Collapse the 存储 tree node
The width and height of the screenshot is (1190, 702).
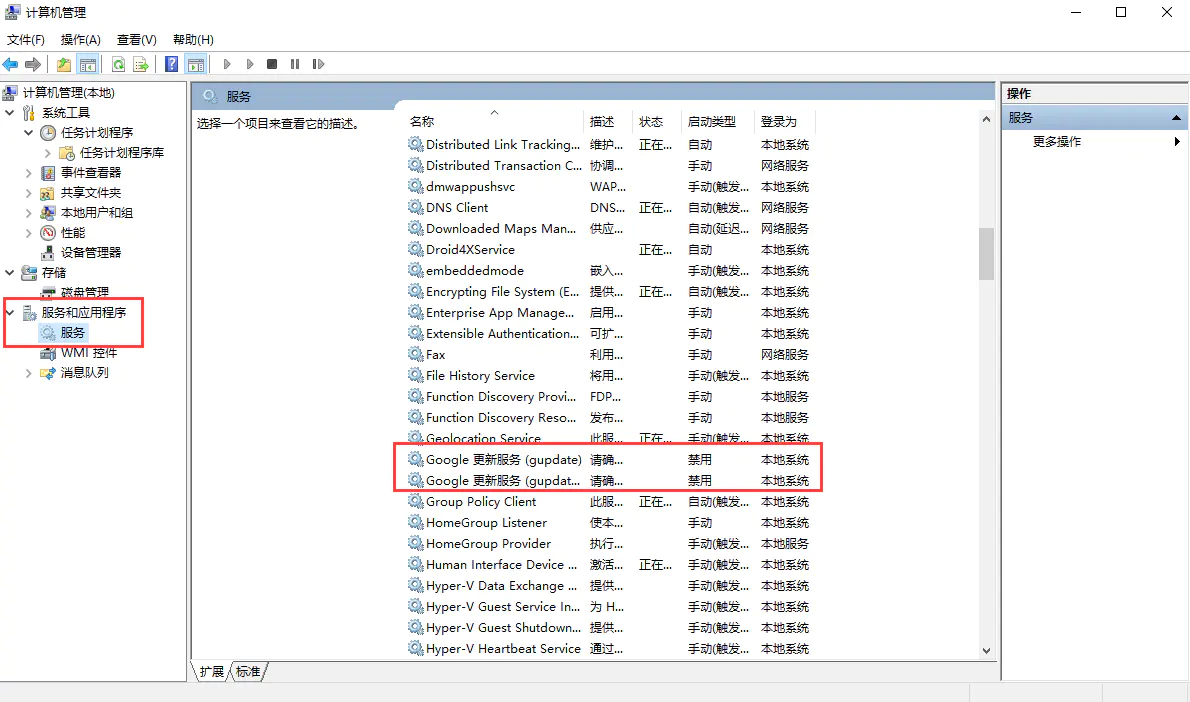(10, 272)
